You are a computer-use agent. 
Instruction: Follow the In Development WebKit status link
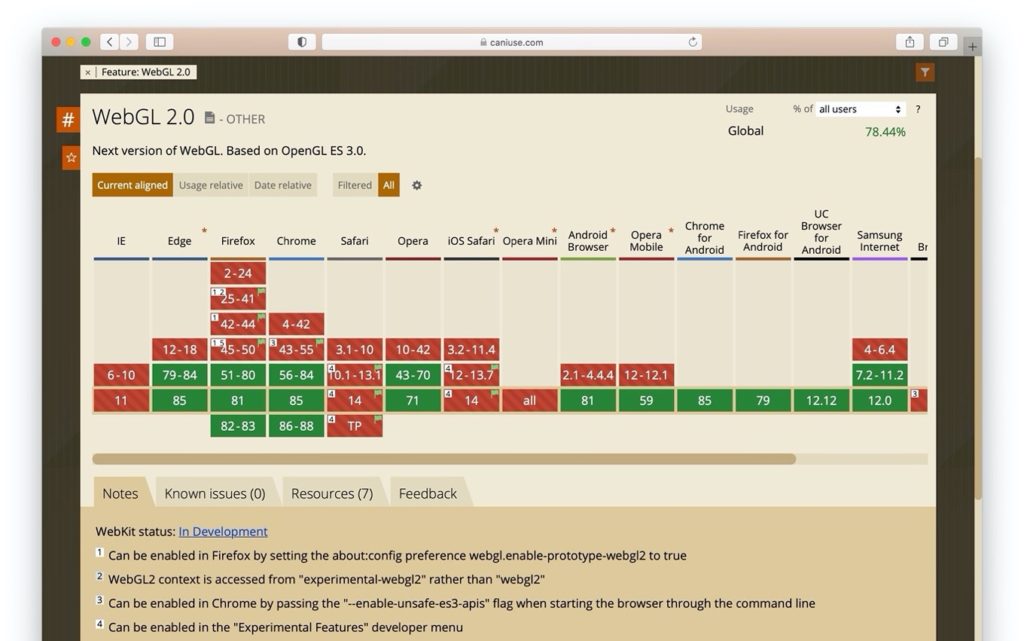[x=223, y=531]
